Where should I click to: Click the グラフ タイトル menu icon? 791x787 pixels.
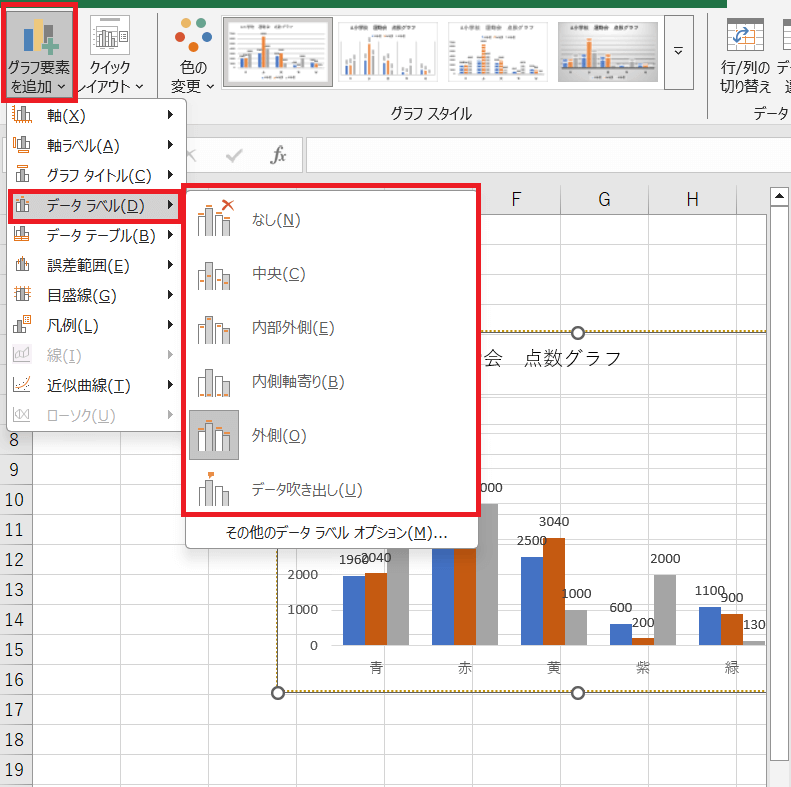[22, 174]
